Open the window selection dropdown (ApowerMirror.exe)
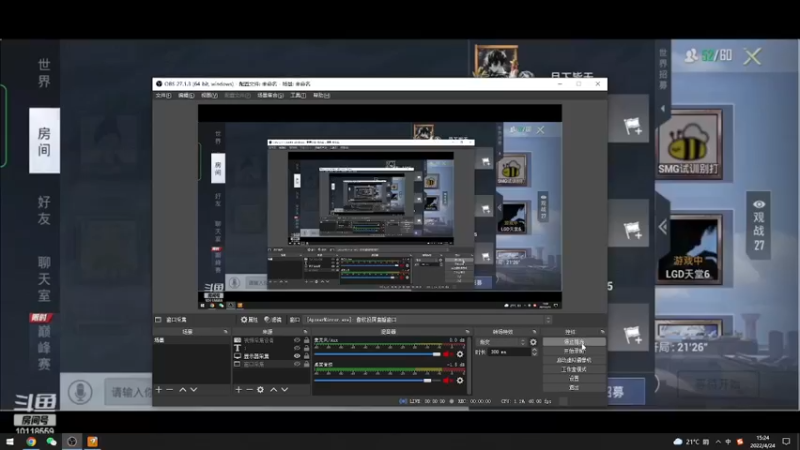Viewport: 800px width, 450px height. pos(429,320)
